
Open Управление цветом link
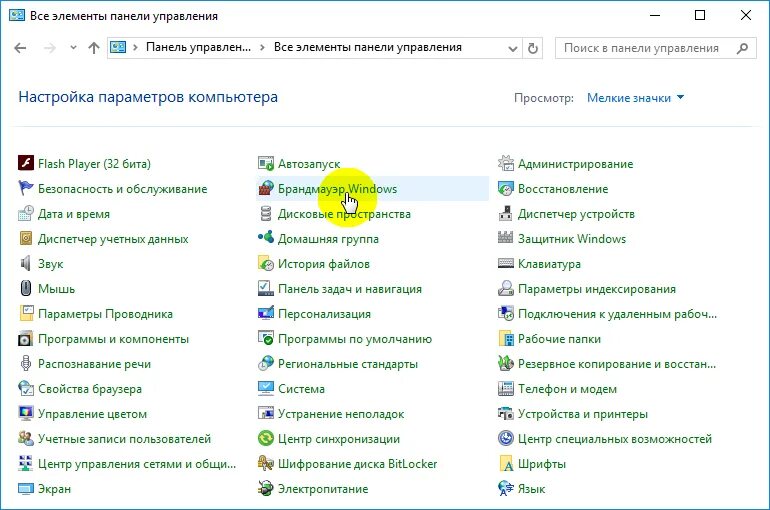tap(92, 414)
